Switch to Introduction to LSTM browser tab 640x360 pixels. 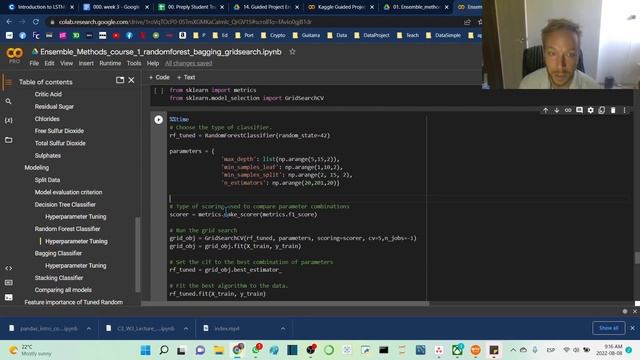pyautogui.click(x=40, y=7)
